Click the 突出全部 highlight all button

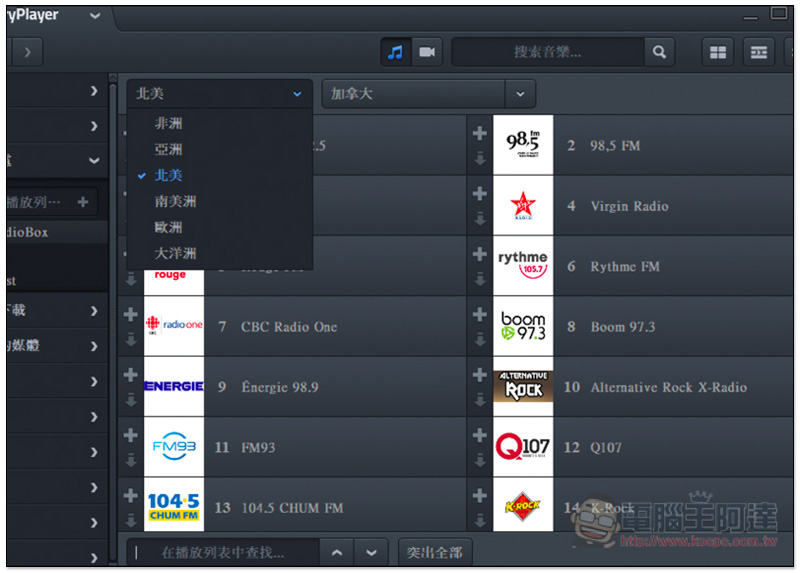pos(435,552)
